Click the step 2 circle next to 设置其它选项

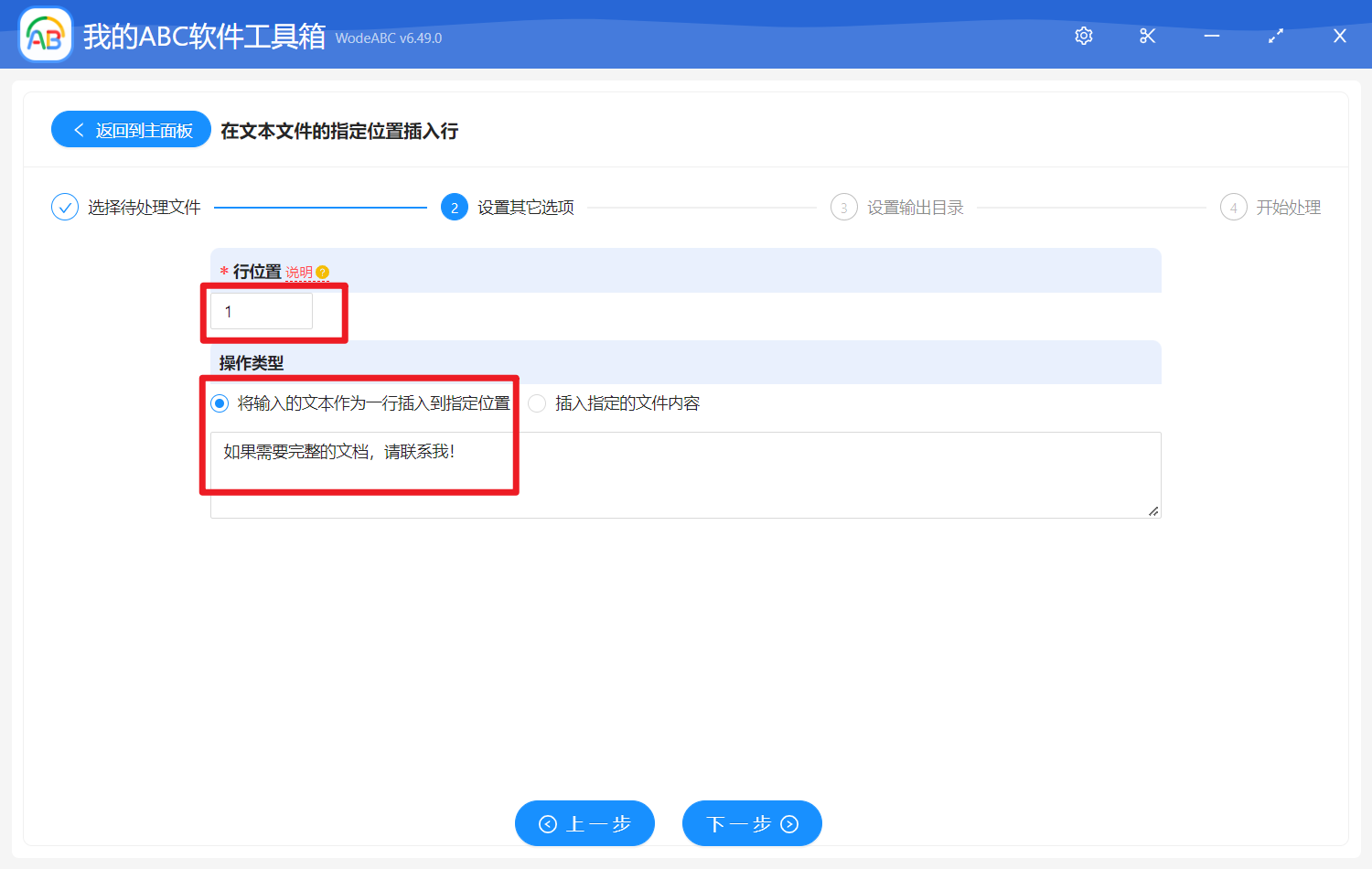(x=455, y=207)
